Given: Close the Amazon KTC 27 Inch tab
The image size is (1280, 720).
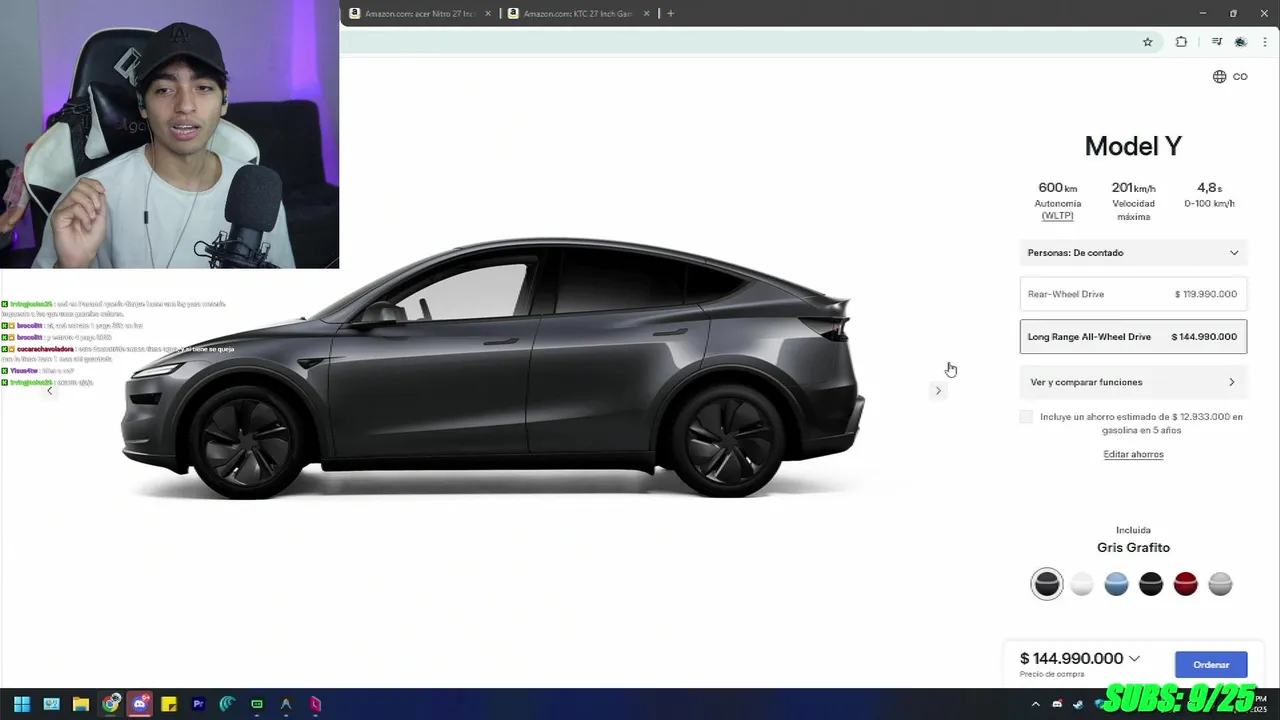Looking at the screenshot, I should tap(647, 14).
